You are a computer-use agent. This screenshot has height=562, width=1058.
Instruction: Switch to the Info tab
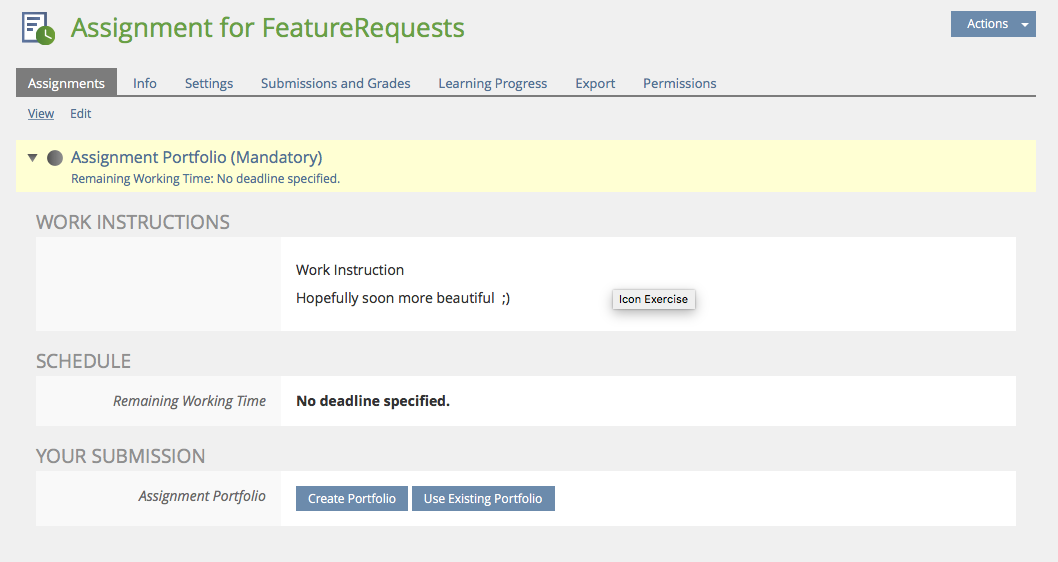[x=145, y=83]
